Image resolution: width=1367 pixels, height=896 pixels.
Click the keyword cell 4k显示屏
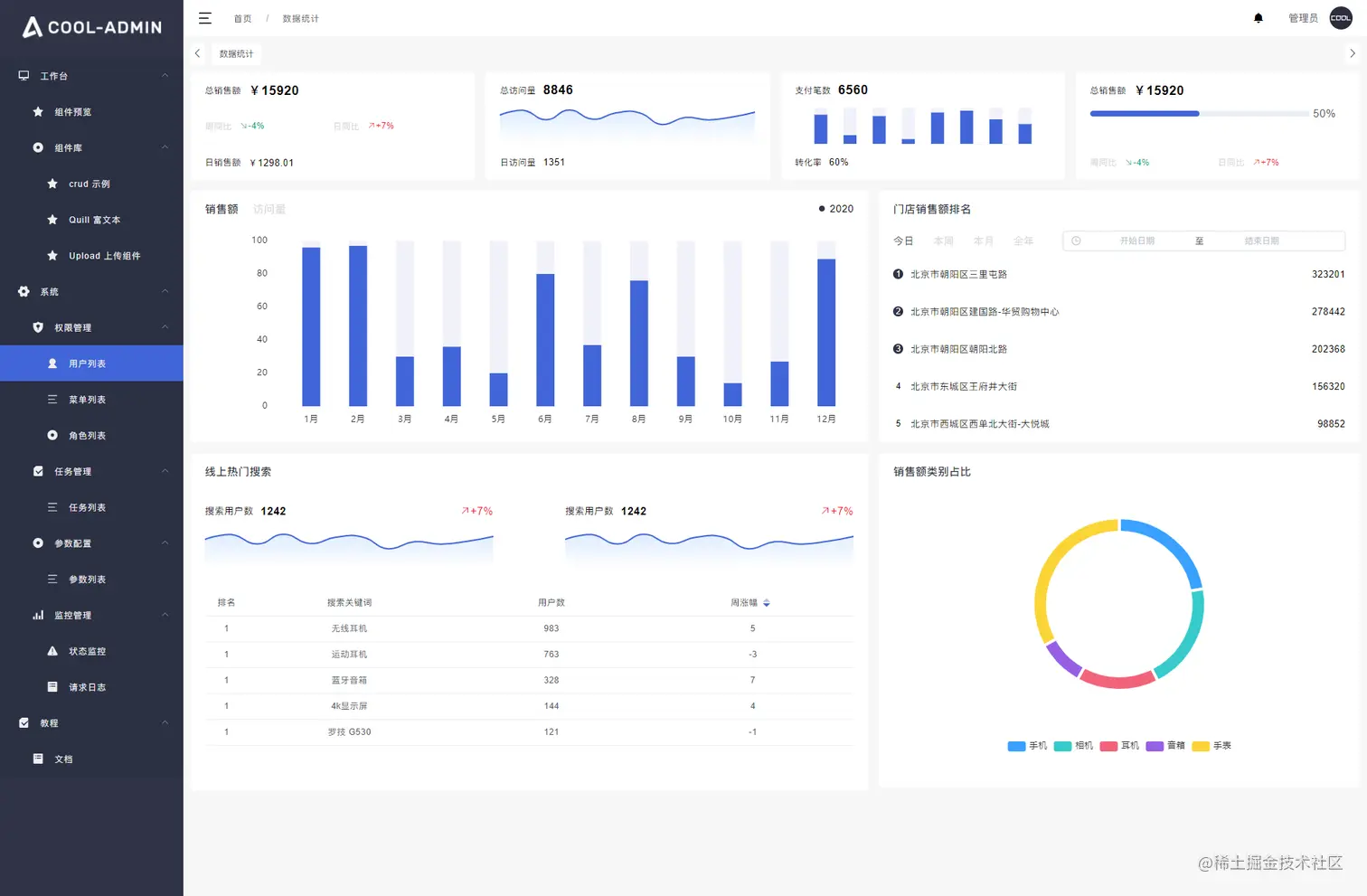pyautogui.click(x=349, y=706)
